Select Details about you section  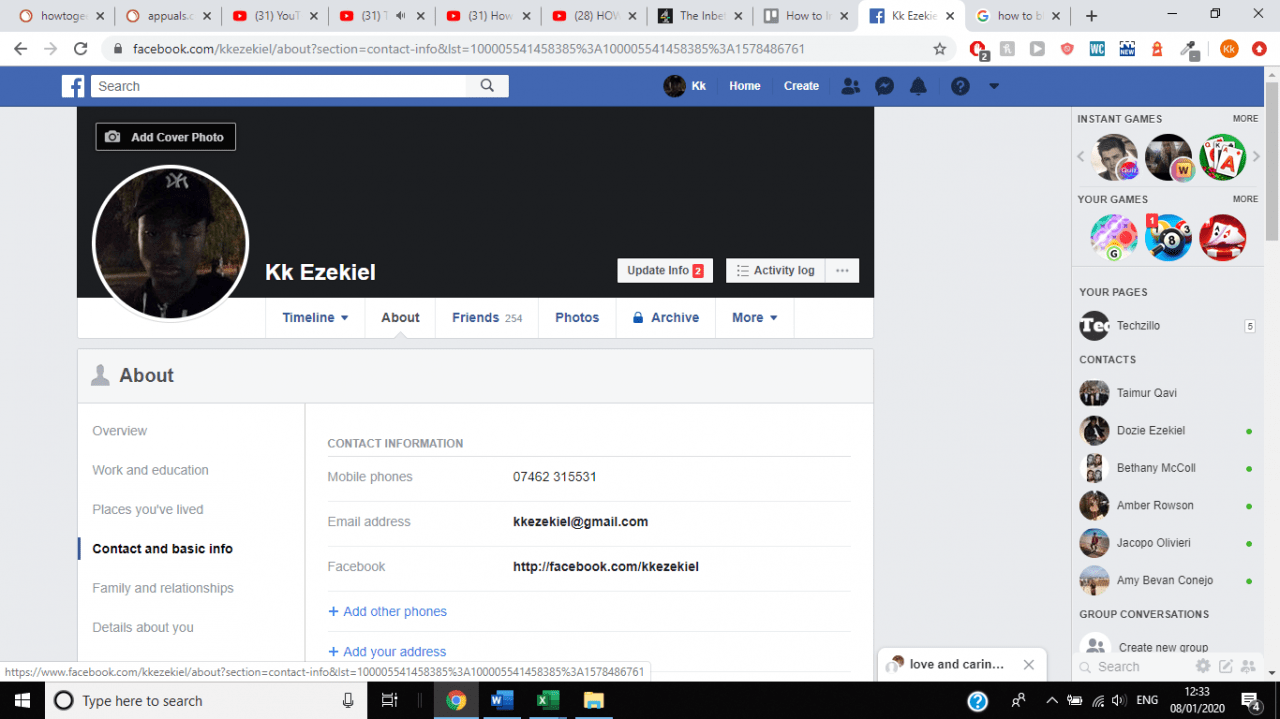(143, 627)
